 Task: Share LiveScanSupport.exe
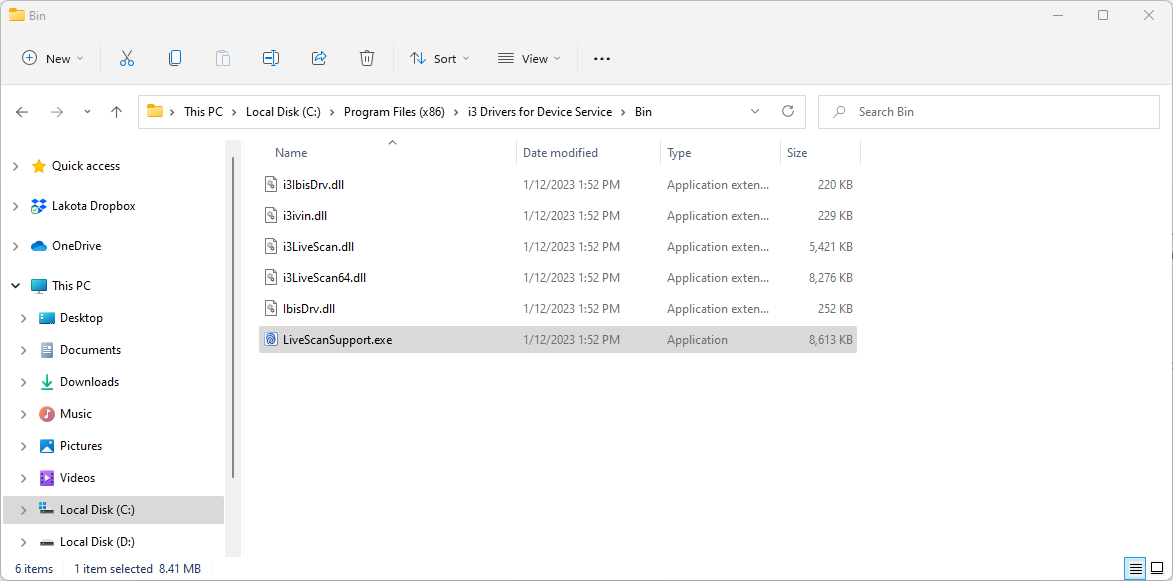[x=319, y=58]
